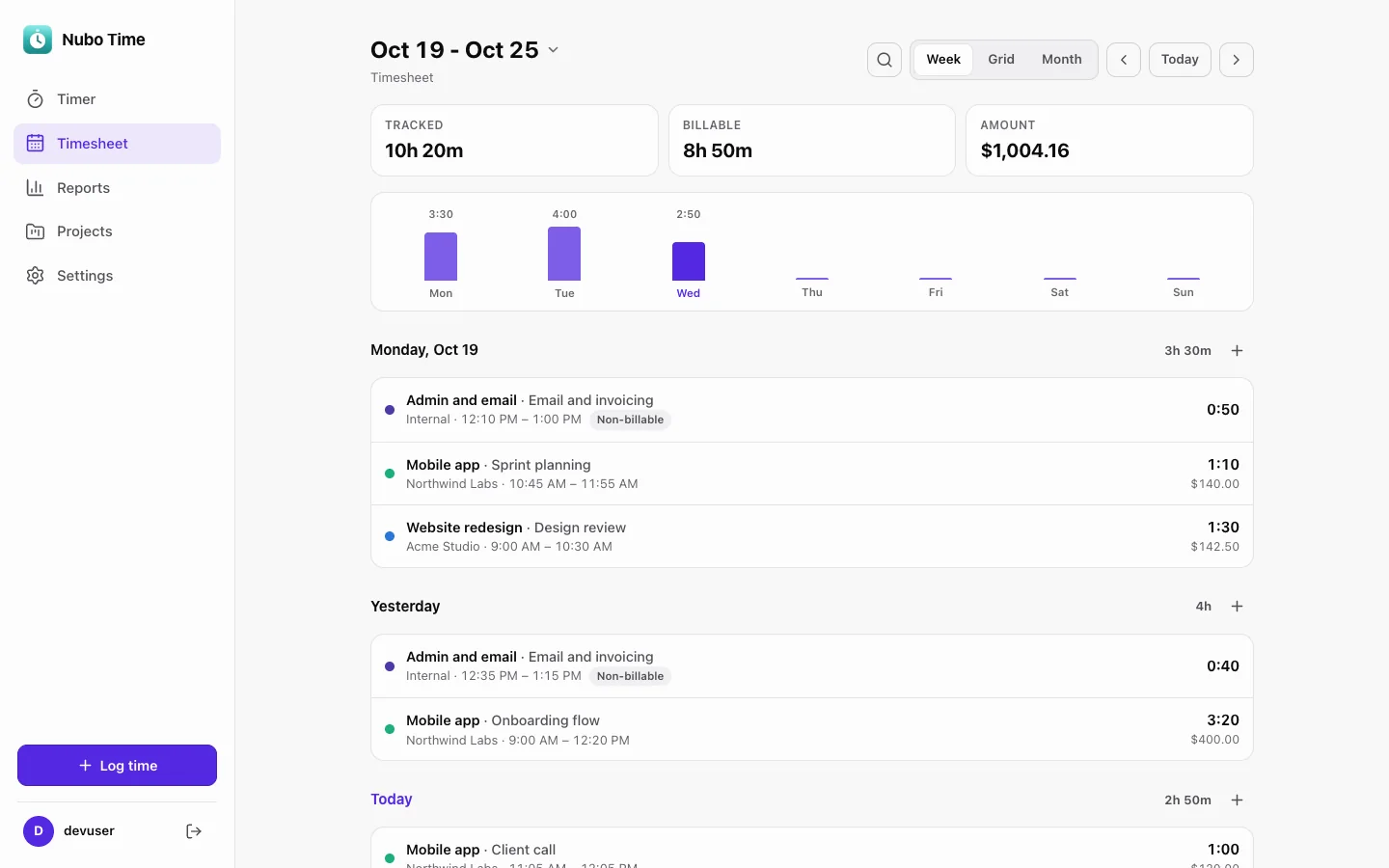Image resolution: width=1389 pixels, height=868 pixels.
Task: Click the devuser username label
Action: click(89, 831)
